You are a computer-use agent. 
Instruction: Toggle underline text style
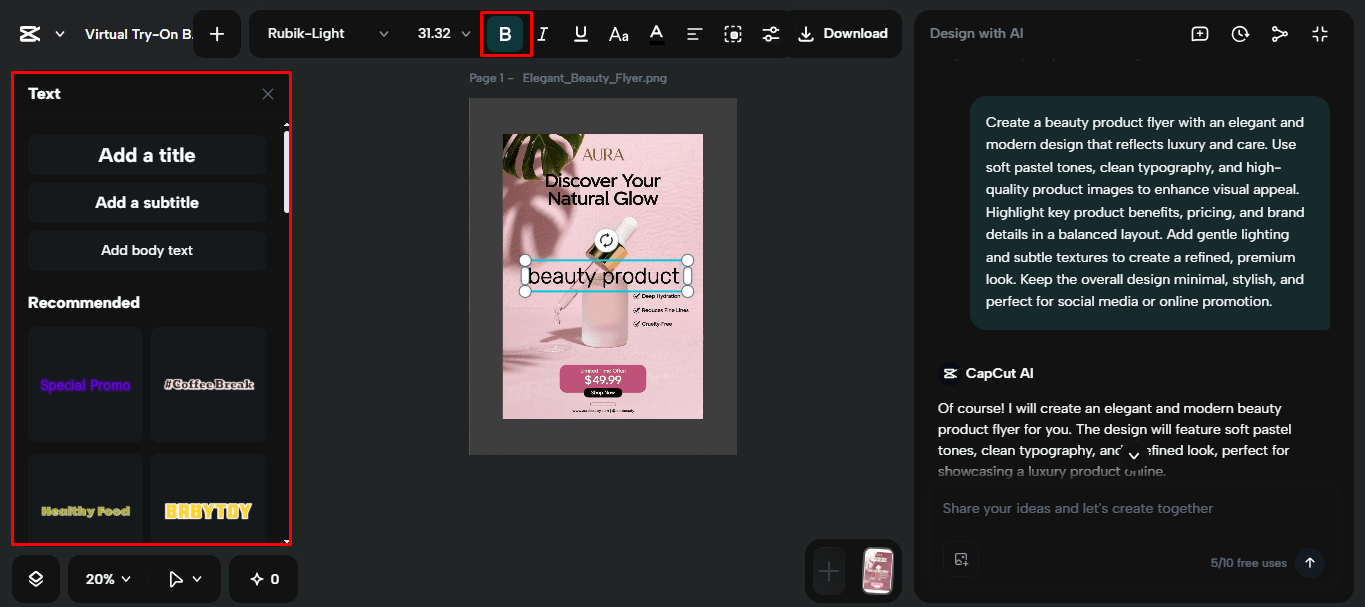point(580,34)
